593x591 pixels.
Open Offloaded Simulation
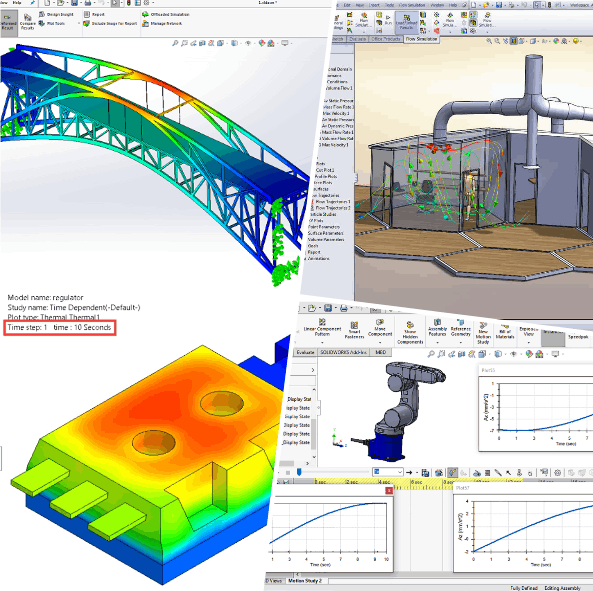(x=166, y=14)
